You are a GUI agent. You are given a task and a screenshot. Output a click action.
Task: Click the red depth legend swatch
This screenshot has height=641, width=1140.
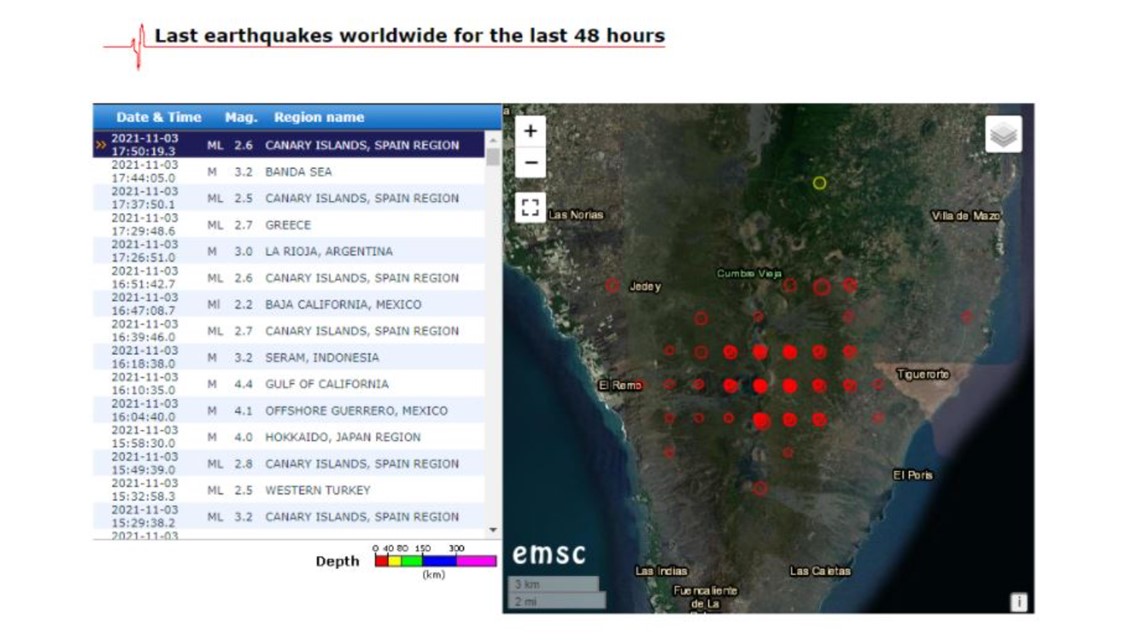381,560
